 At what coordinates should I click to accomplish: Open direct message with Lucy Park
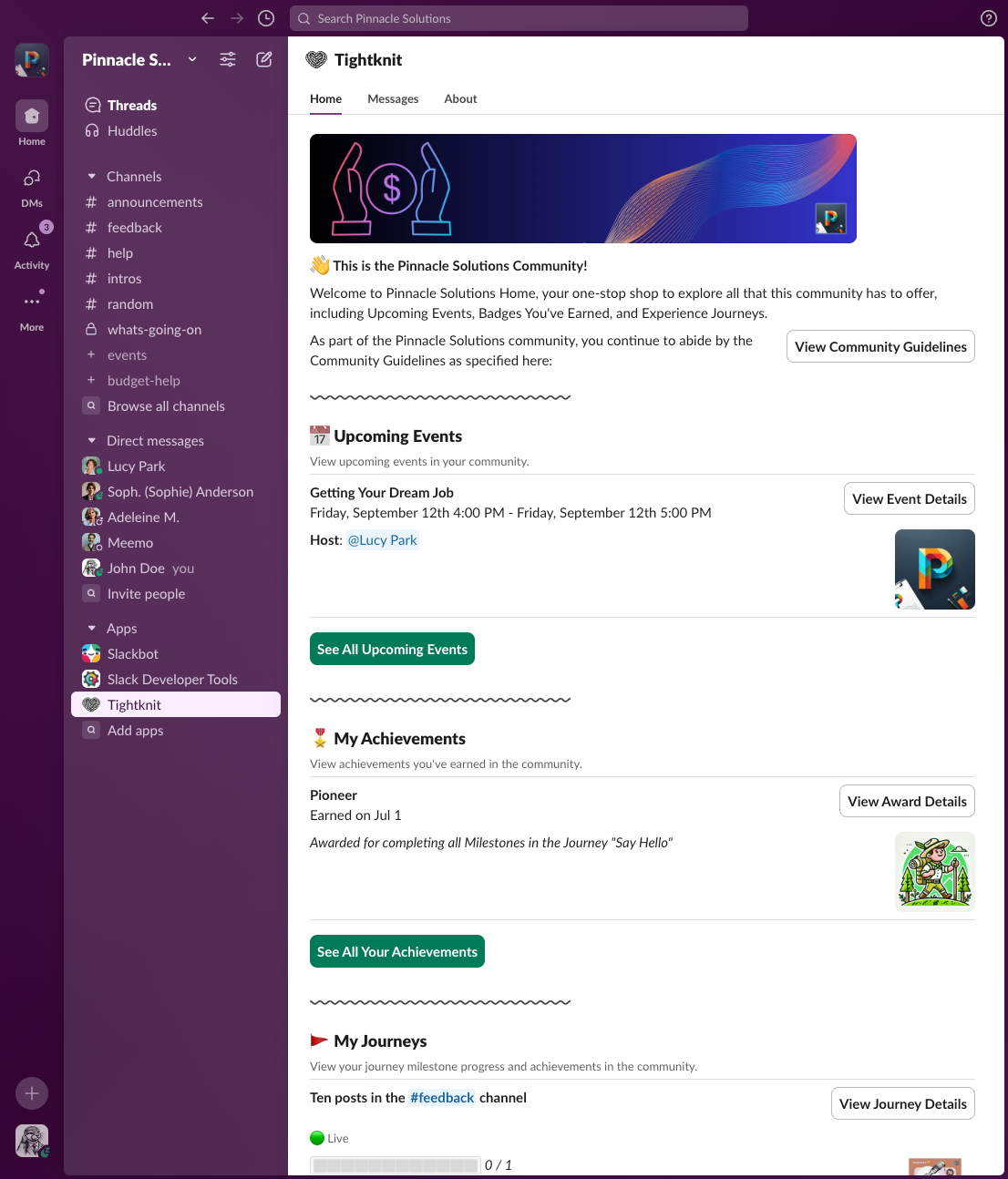(x=176, y=466)
